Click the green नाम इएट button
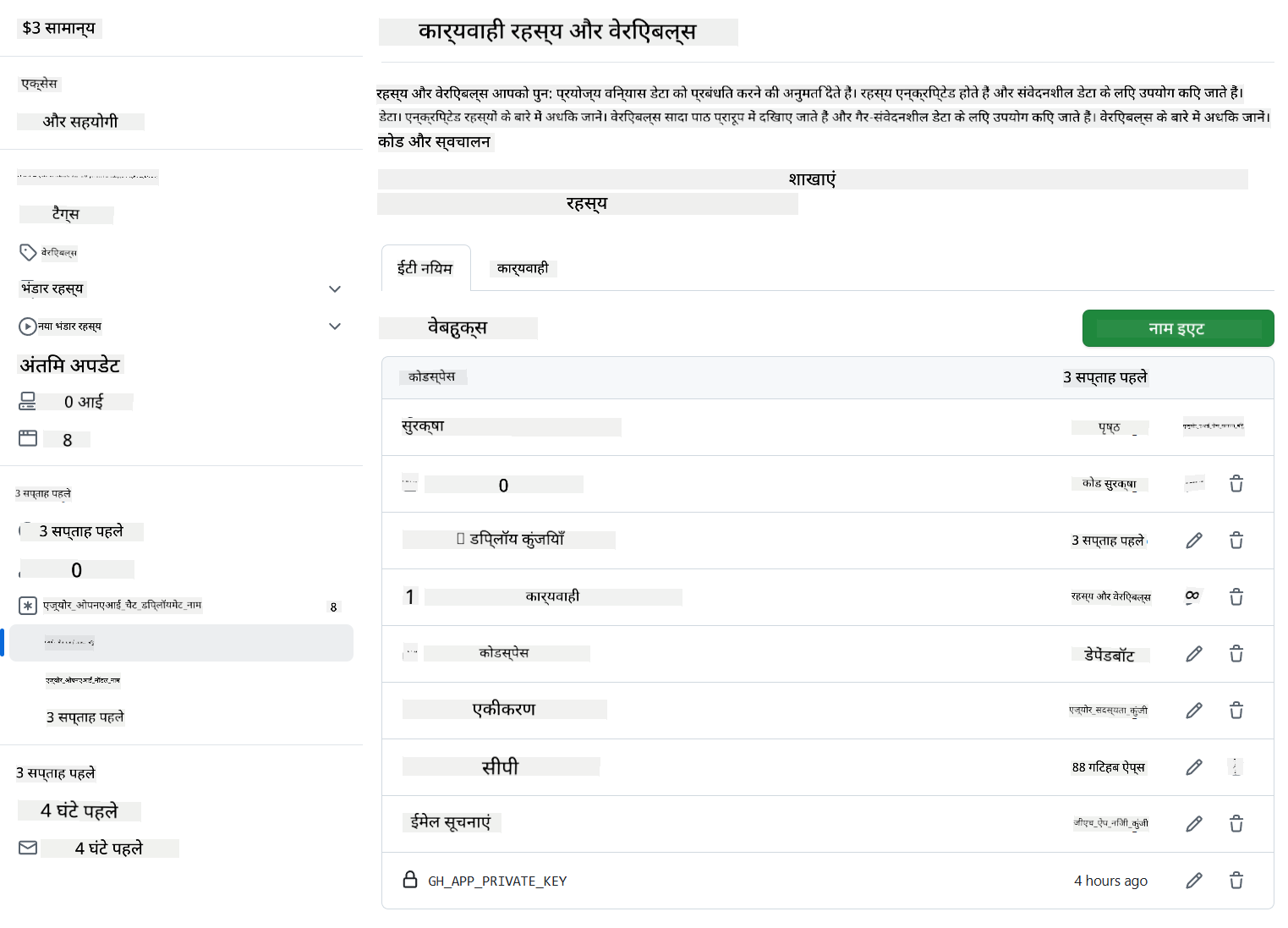Image resolution: width=1288 pixels, height=928 pixels. [1178, 328]
